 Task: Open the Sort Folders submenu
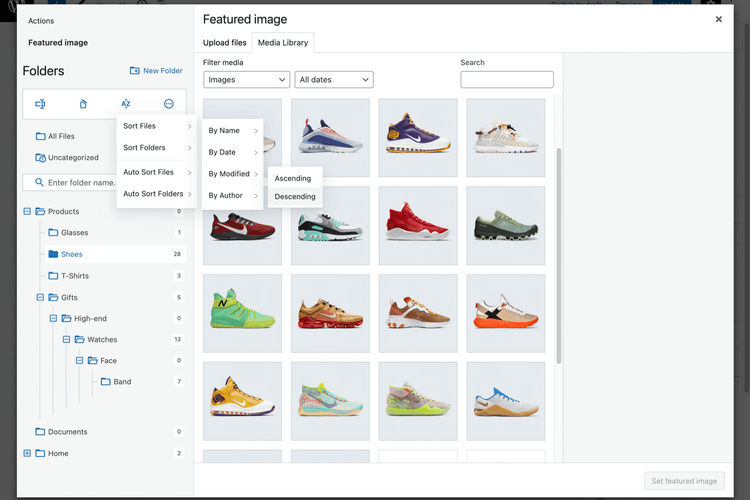[x=157, y=147]
